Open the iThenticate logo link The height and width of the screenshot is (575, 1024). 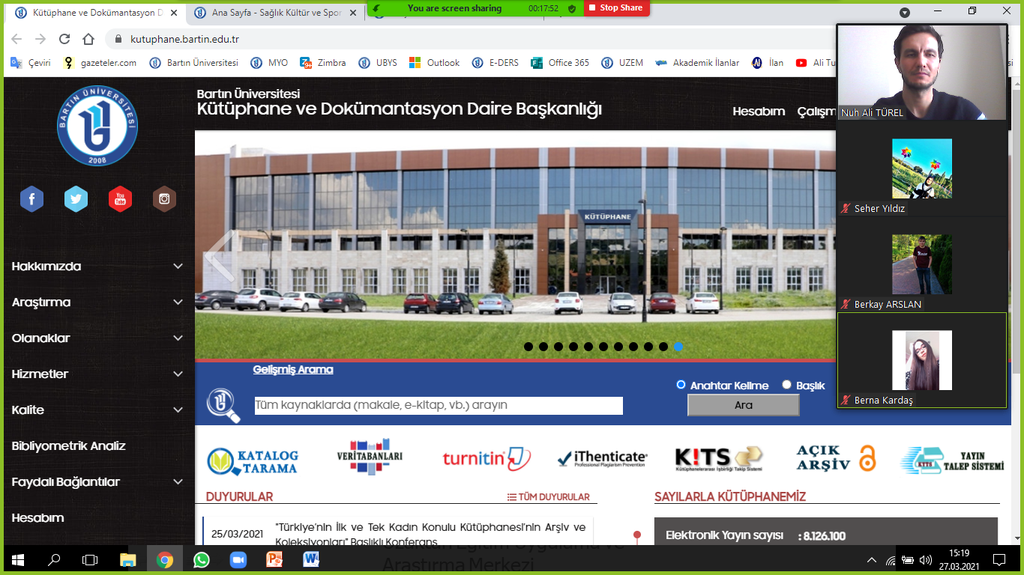pos(602,459)
